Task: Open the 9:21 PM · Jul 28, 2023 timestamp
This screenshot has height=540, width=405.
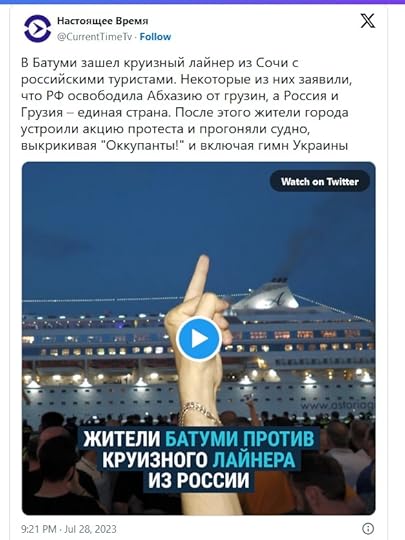Action: point(69,529)
